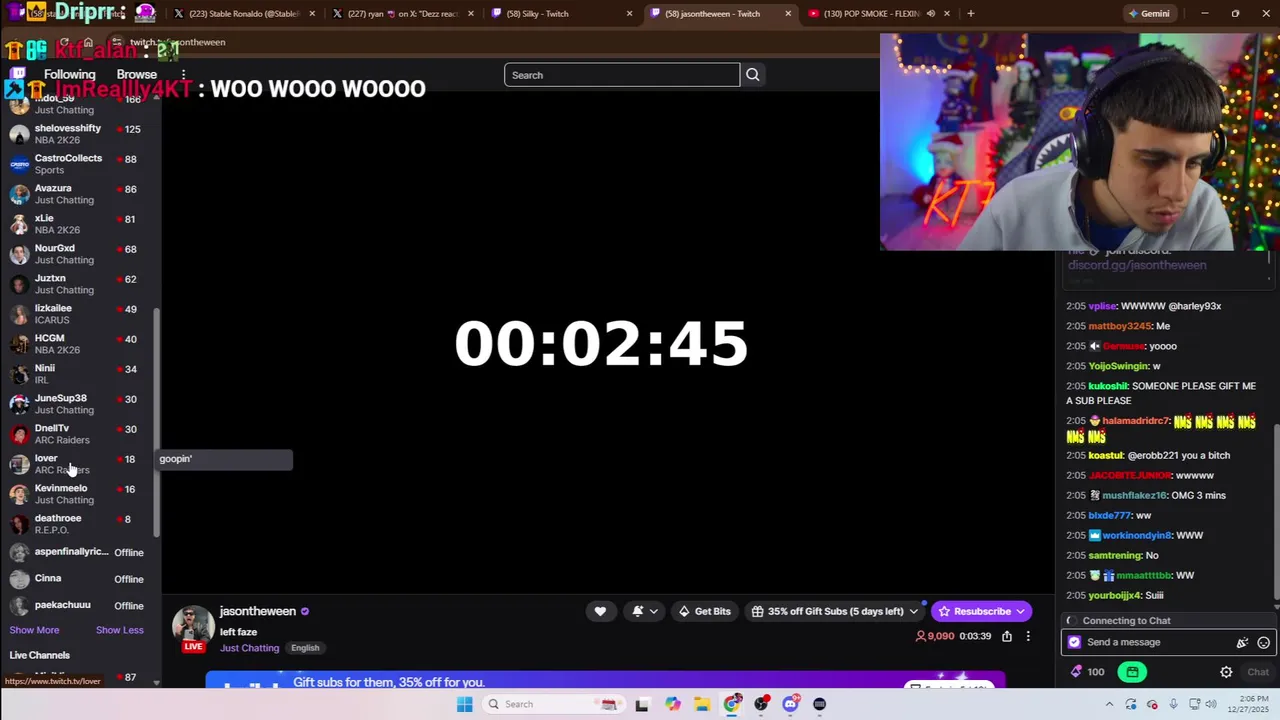Screen dimensions: 1280x720
Task: Click the channel points icon showing 100
Action: pyautogui.click(x=1087, y=672)
